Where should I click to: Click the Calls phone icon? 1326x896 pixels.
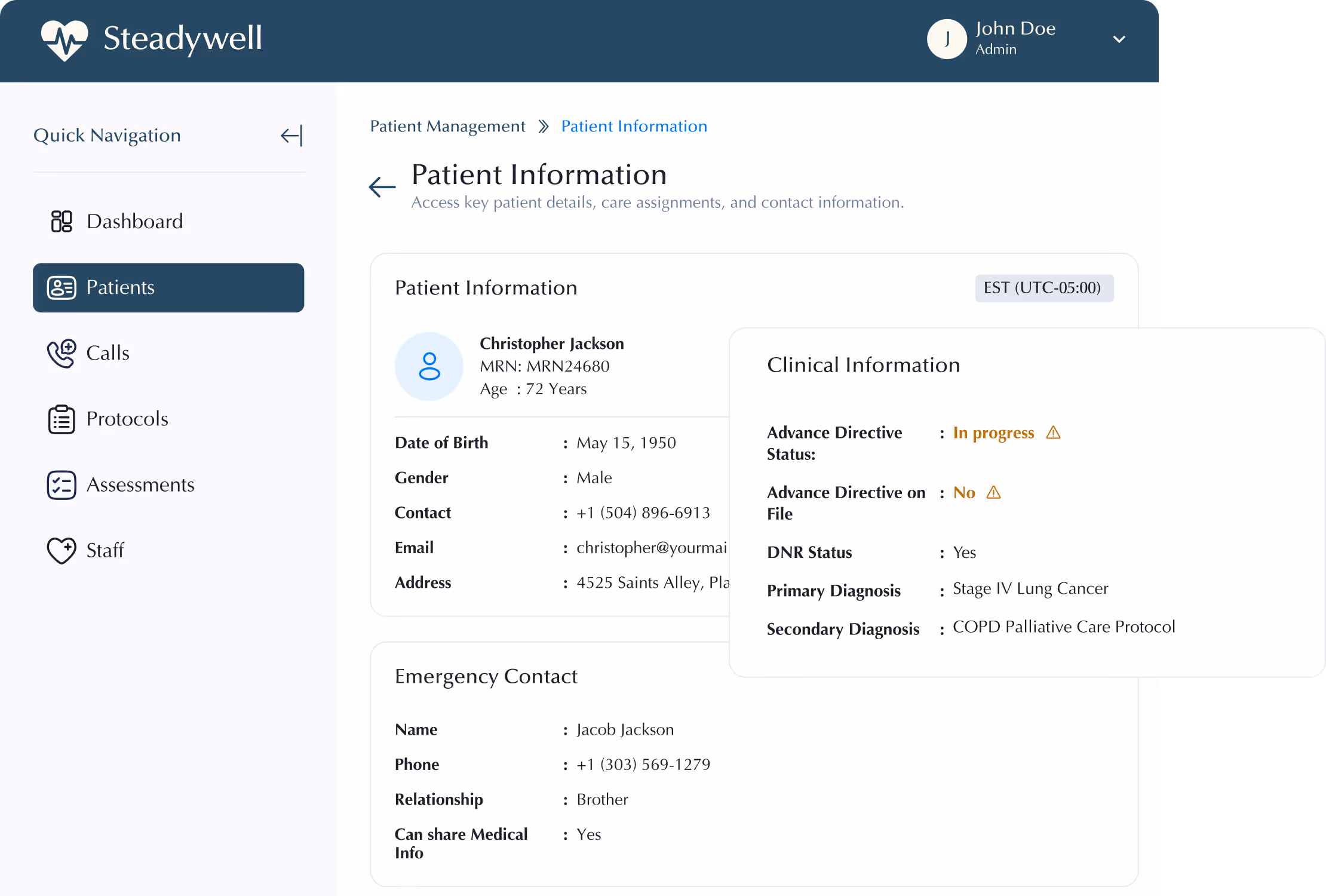pyautogui.click(x=62, y=353)
